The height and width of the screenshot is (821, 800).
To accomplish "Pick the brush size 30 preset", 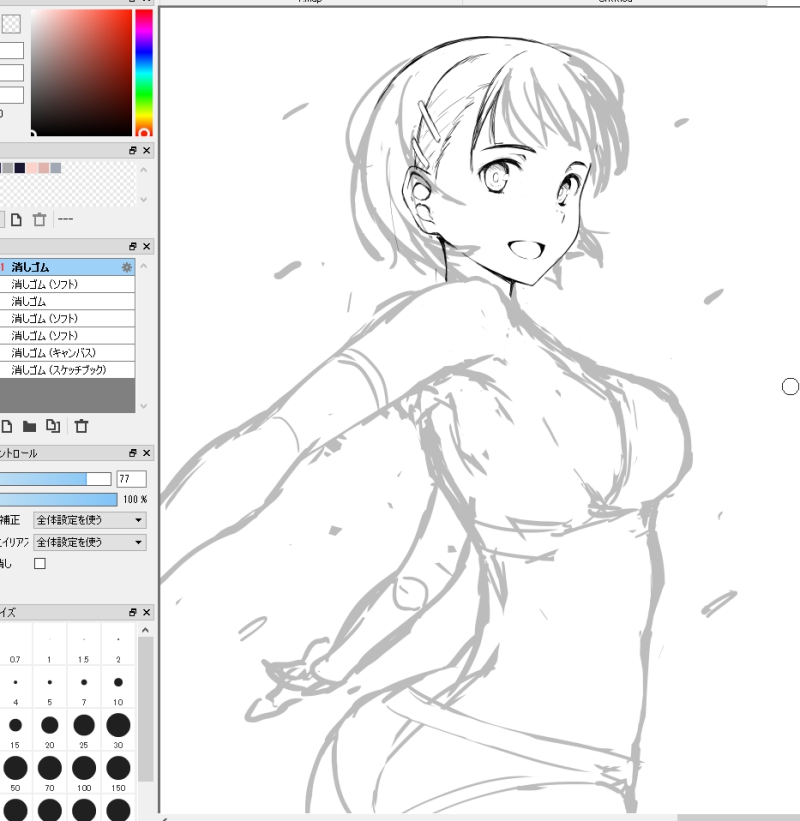I will [118, 730].
